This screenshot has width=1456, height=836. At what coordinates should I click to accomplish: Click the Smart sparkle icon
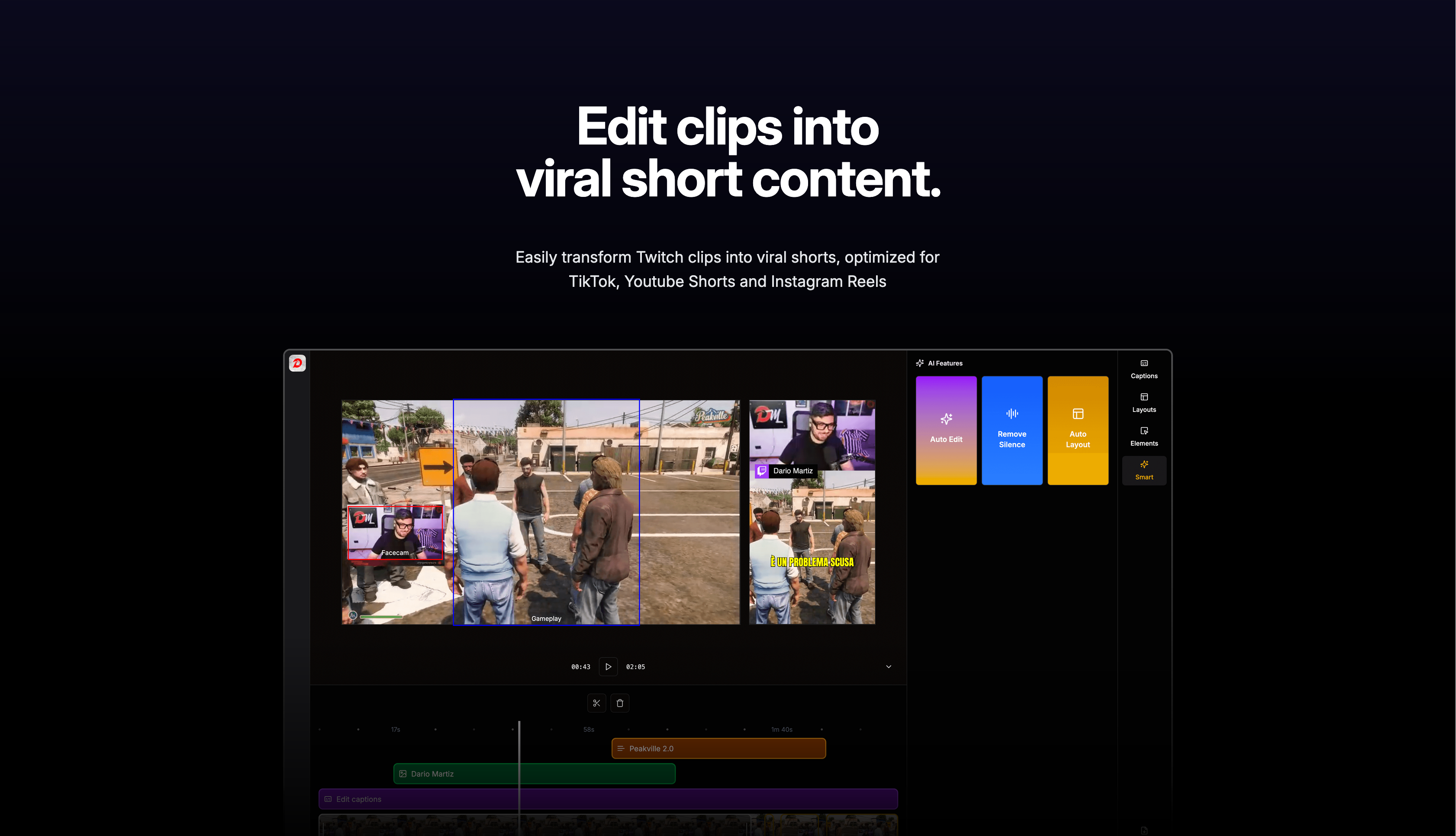1144,464
